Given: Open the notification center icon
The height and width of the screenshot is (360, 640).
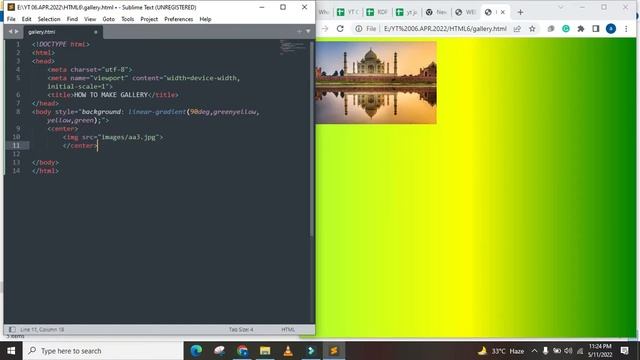Looking at the screenshot, I should [624, 351].
